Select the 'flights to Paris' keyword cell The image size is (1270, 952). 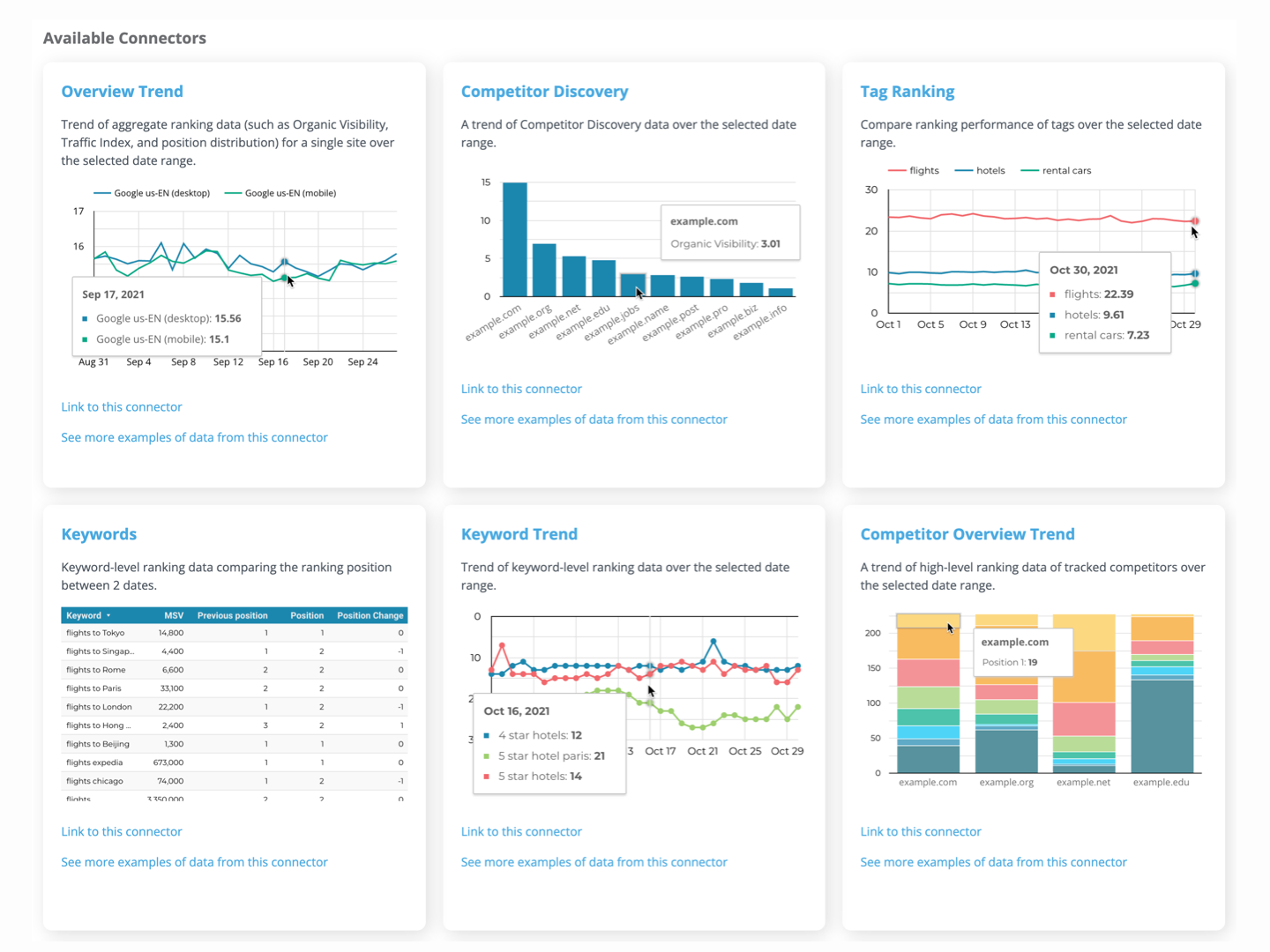[x=93, y=688]
